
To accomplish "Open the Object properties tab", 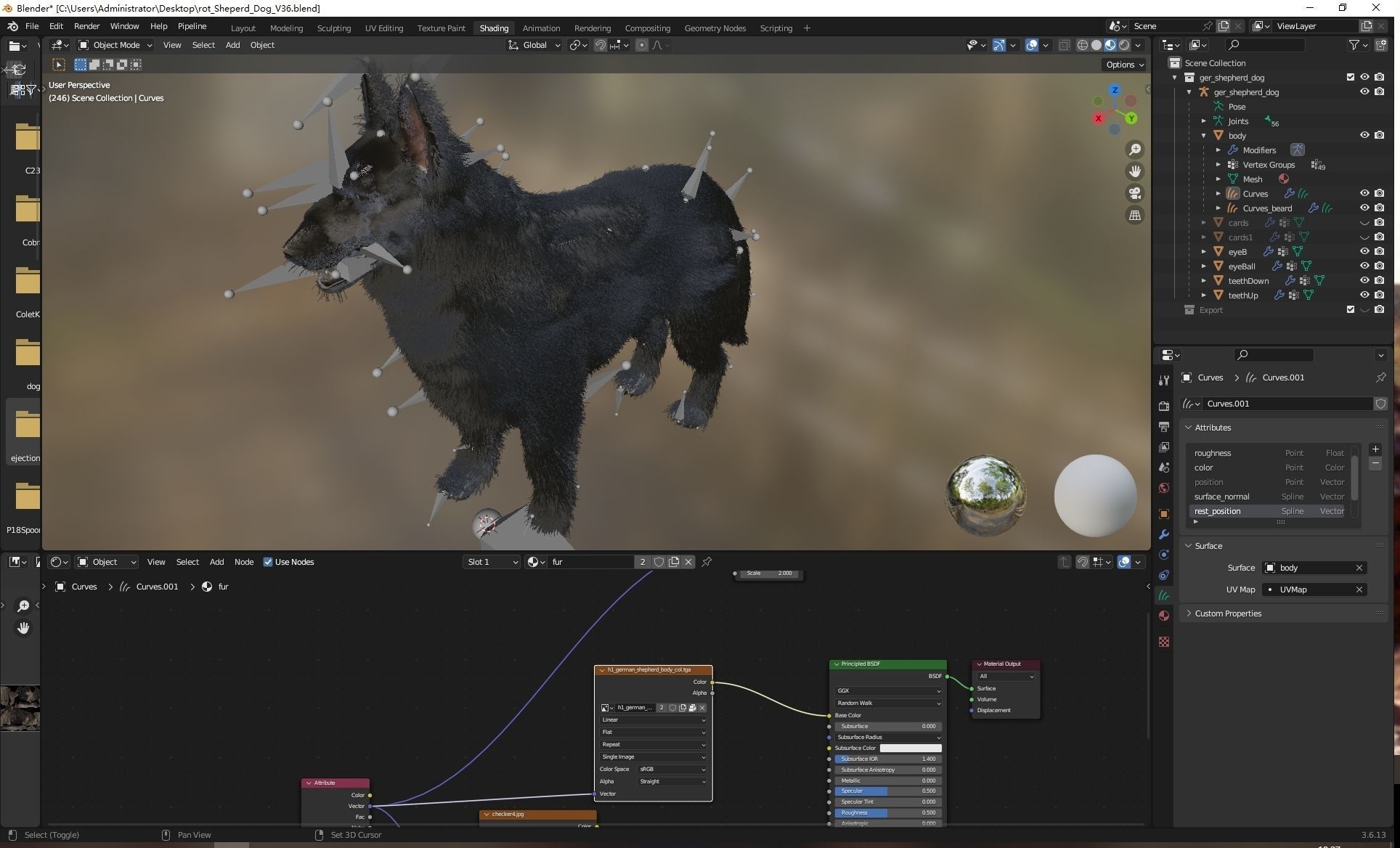I will click(x=1164, y=514).
